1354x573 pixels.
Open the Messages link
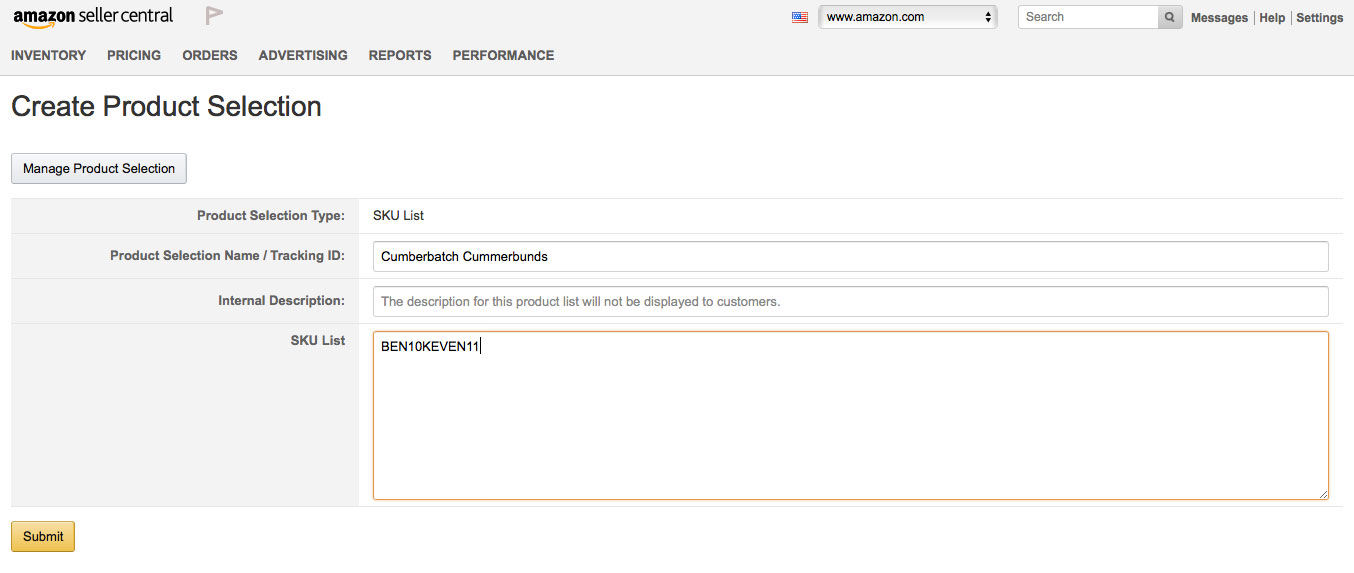(x=1218, y=18)
